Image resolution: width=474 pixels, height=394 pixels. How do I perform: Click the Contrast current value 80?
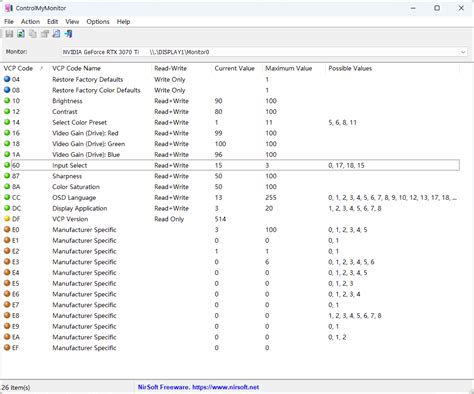(x=218, y=112)
